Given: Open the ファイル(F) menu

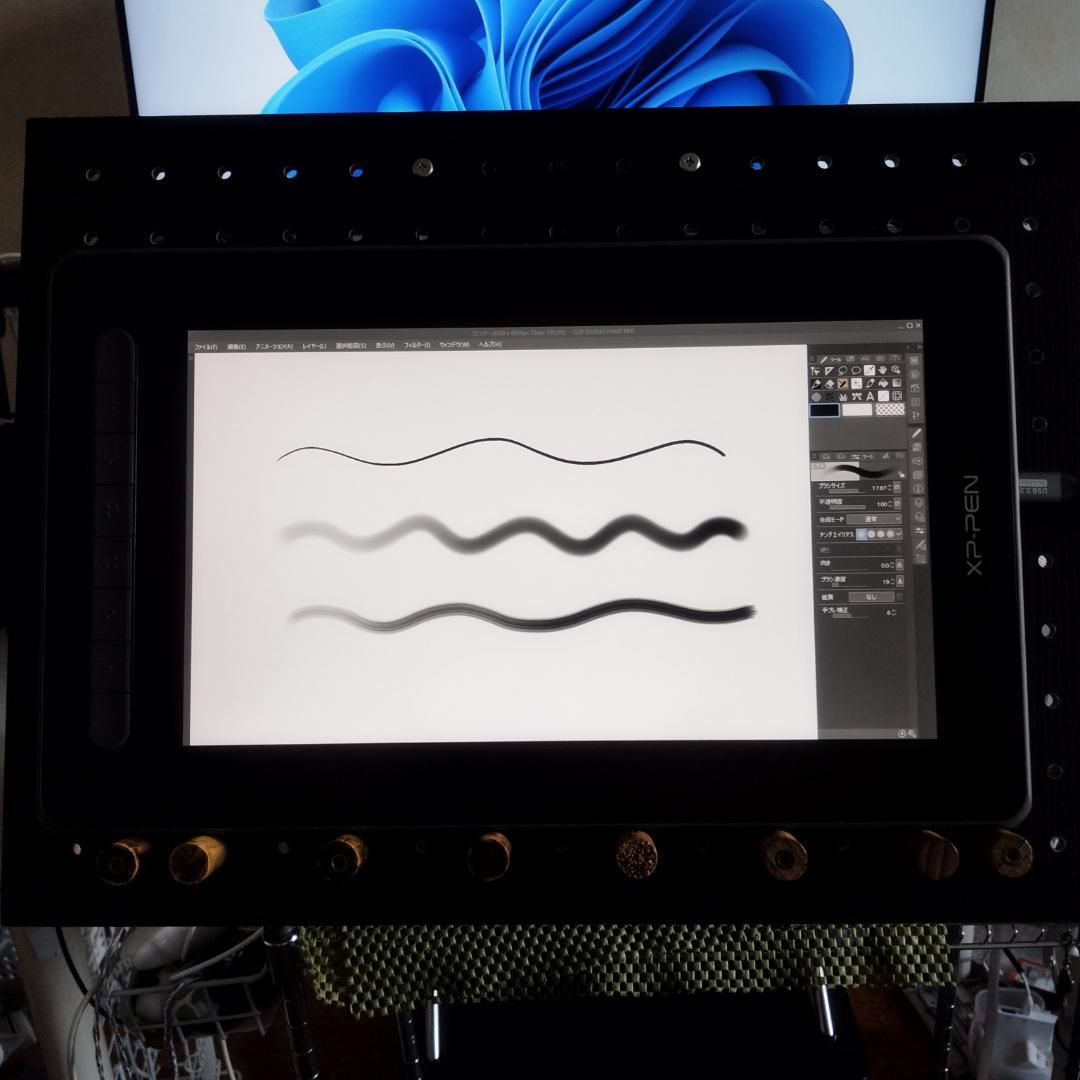Looking at the screenshot, I should point(206,346).
